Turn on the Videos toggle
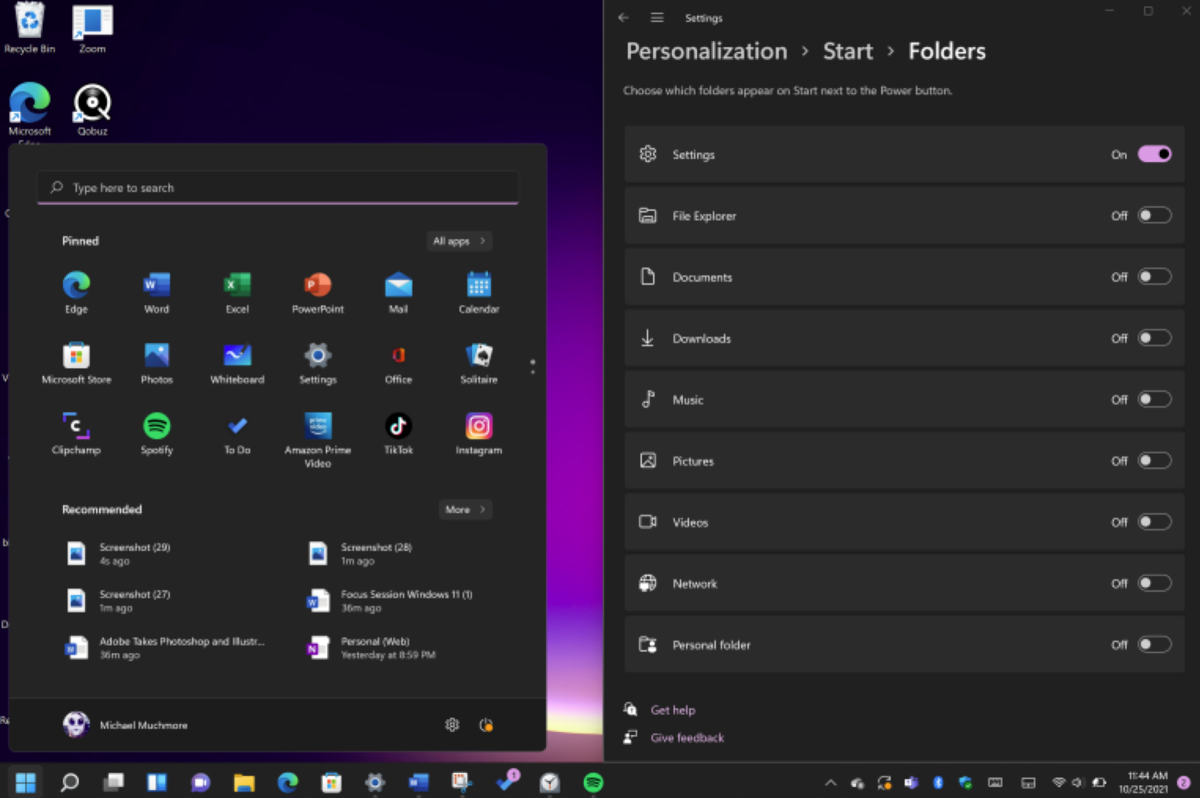This screenshot has width=1200, height=798. point(1155,522)
